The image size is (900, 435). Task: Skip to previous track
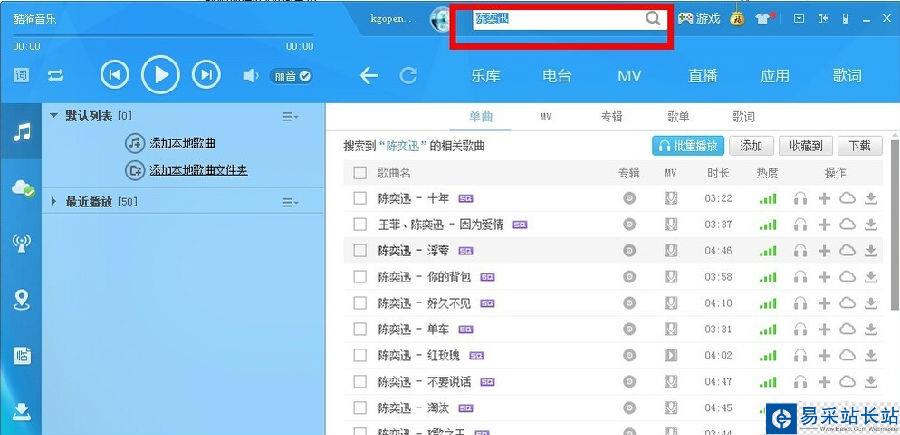click(115, 74)
